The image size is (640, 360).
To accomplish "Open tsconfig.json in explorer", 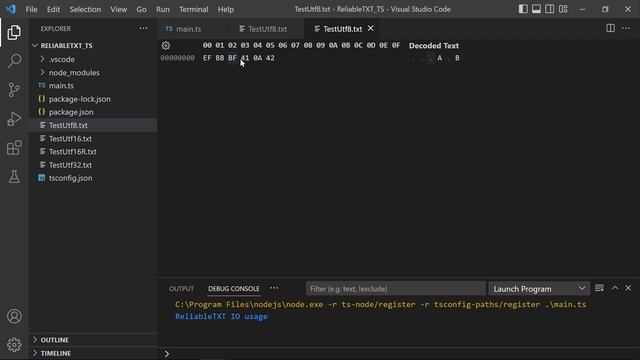I will [x=93, y=178].
